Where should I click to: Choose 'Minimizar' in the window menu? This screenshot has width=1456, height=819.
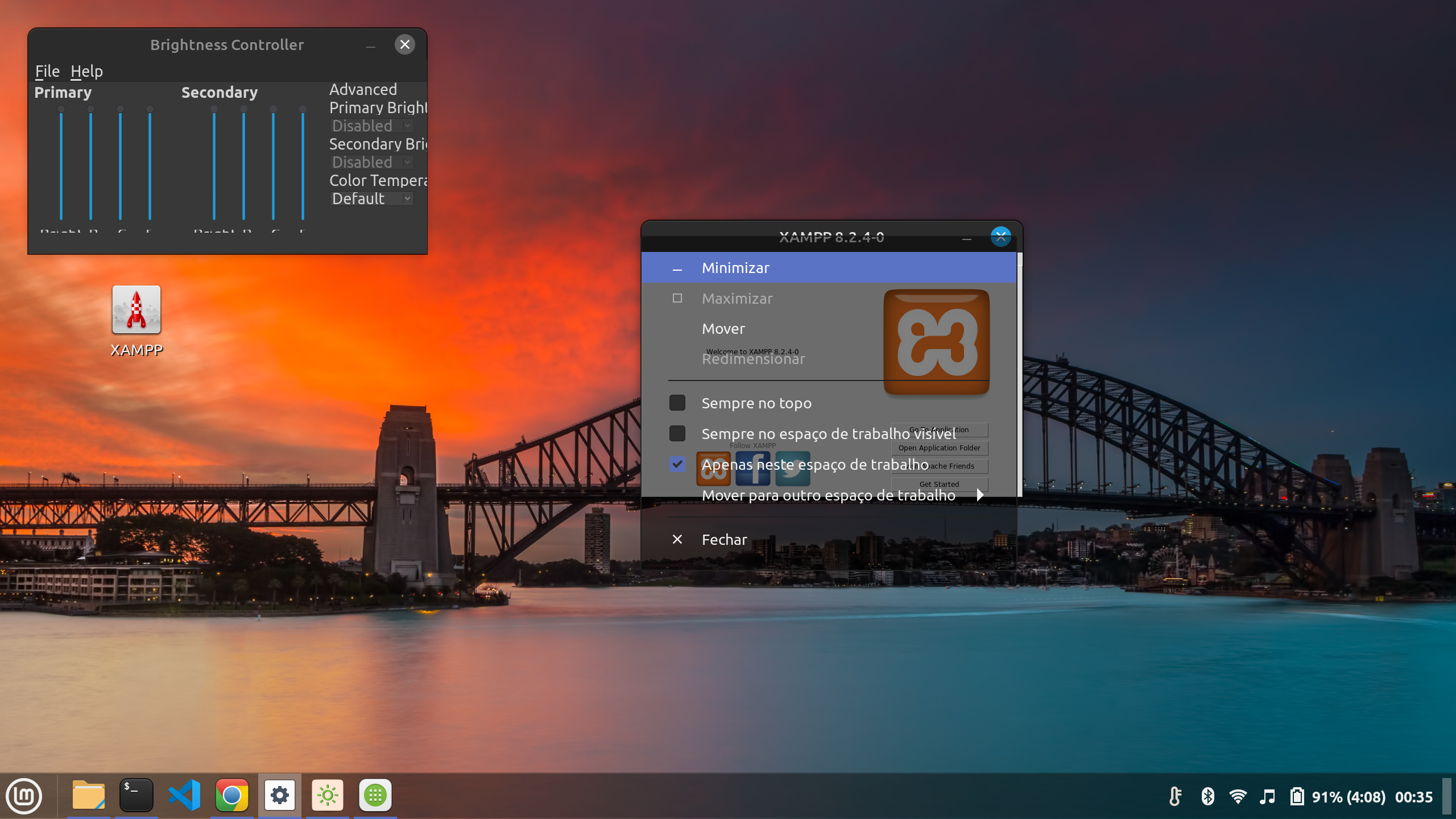pos(829,267)
